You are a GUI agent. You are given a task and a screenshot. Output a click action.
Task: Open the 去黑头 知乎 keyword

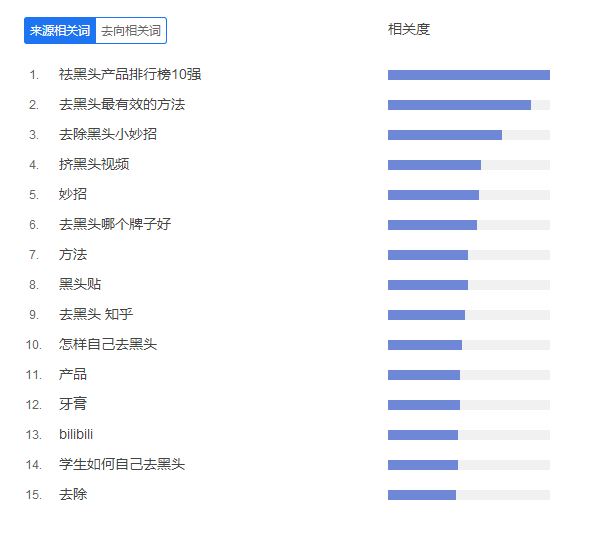point(96,315)
